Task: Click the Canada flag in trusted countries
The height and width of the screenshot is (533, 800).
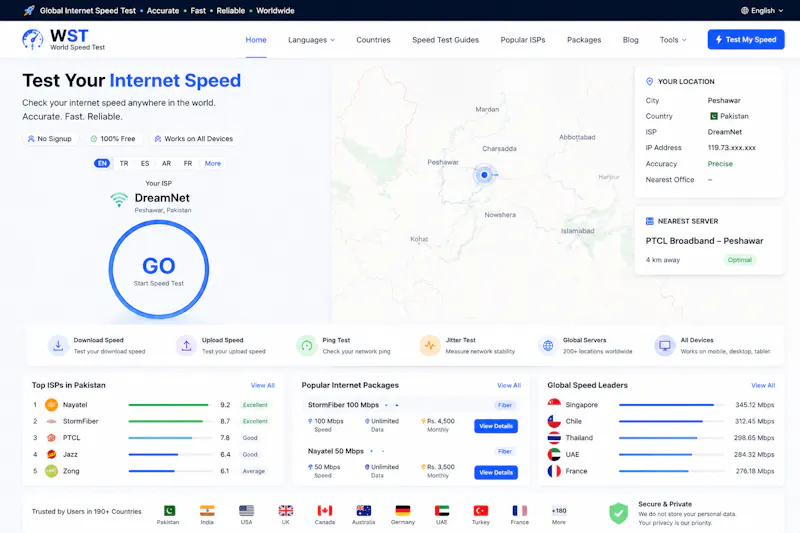Action: (324, 511)
